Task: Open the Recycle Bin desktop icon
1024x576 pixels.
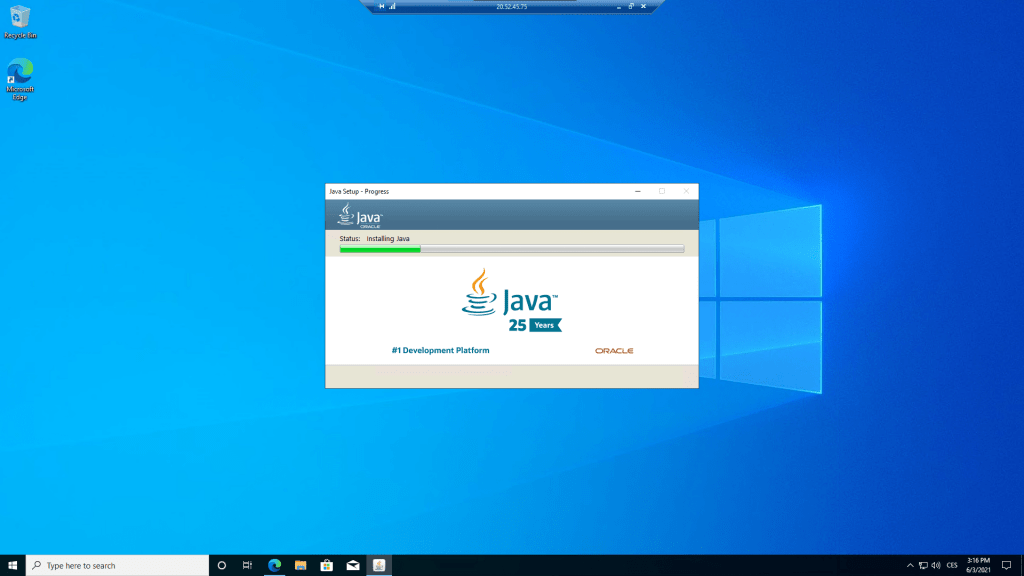Action: click(x=20, y=22)
